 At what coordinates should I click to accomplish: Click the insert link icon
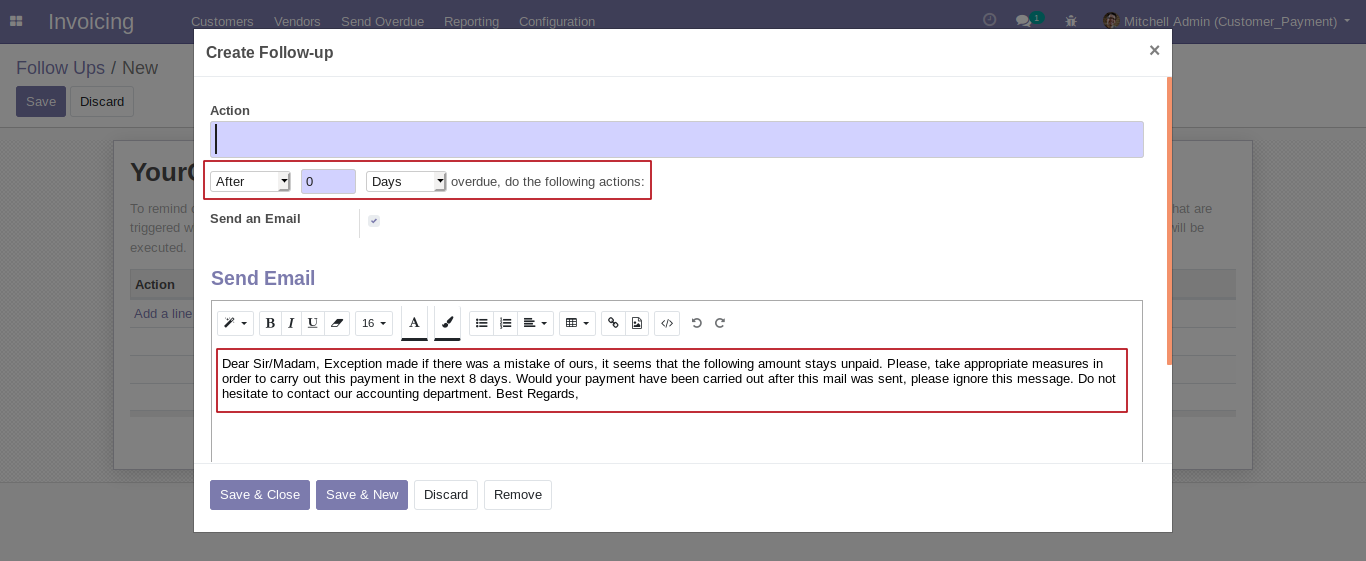click(x=614, y=323)
